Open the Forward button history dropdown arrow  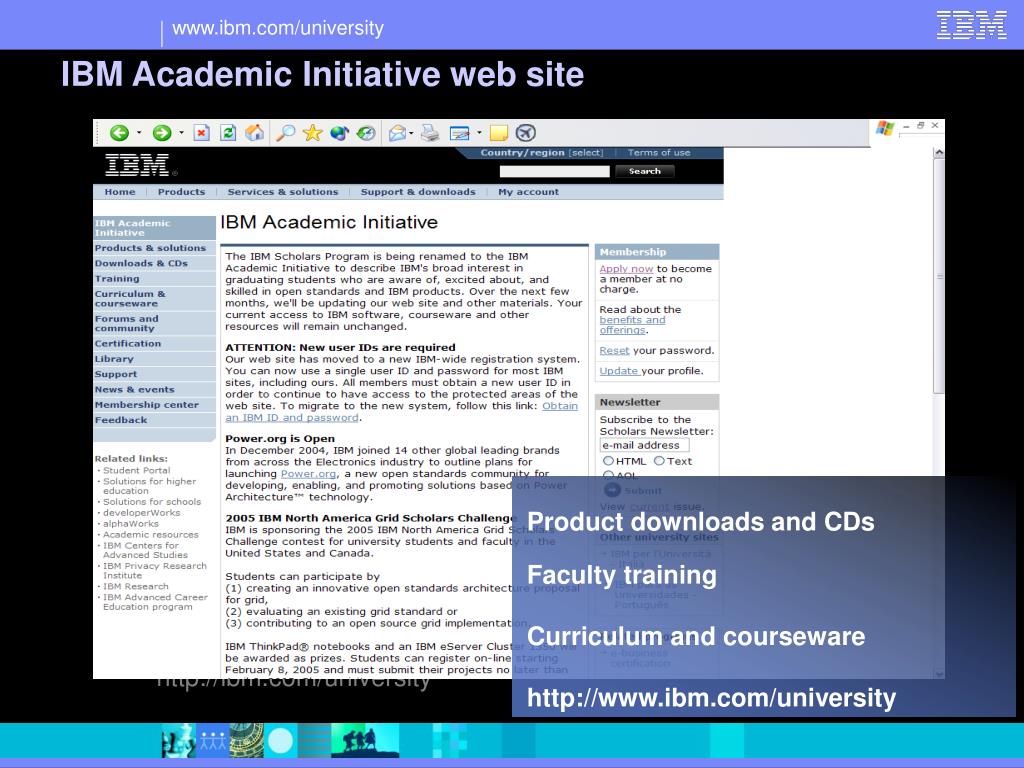click(x=182, y=133)
